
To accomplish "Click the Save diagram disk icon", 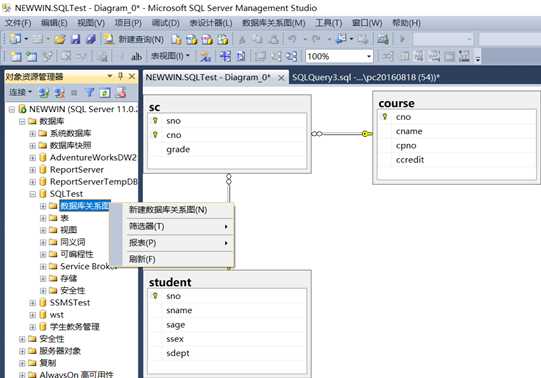I will click(76, 39).
